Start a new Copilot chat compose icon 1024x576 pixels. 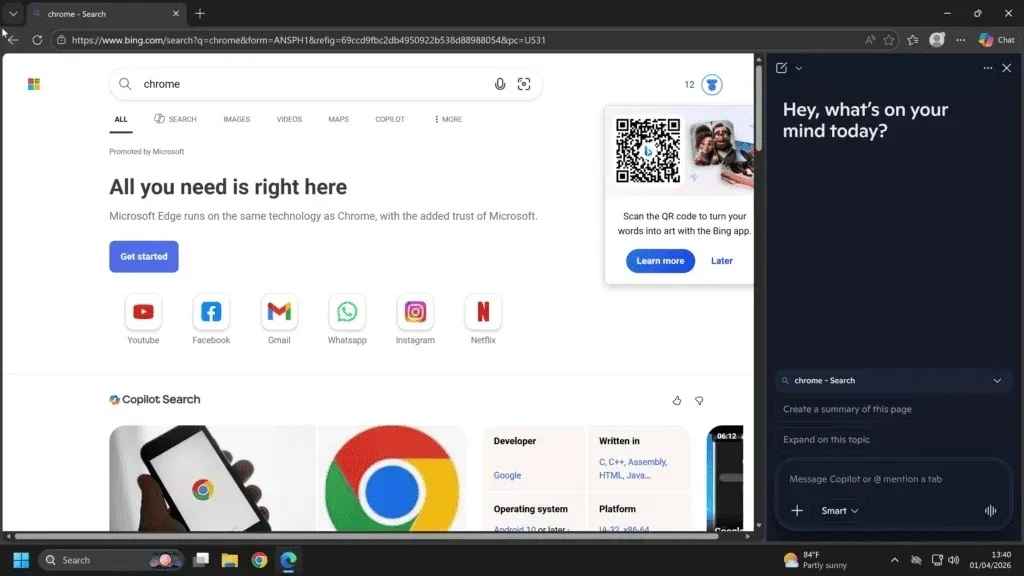(781, 68)
